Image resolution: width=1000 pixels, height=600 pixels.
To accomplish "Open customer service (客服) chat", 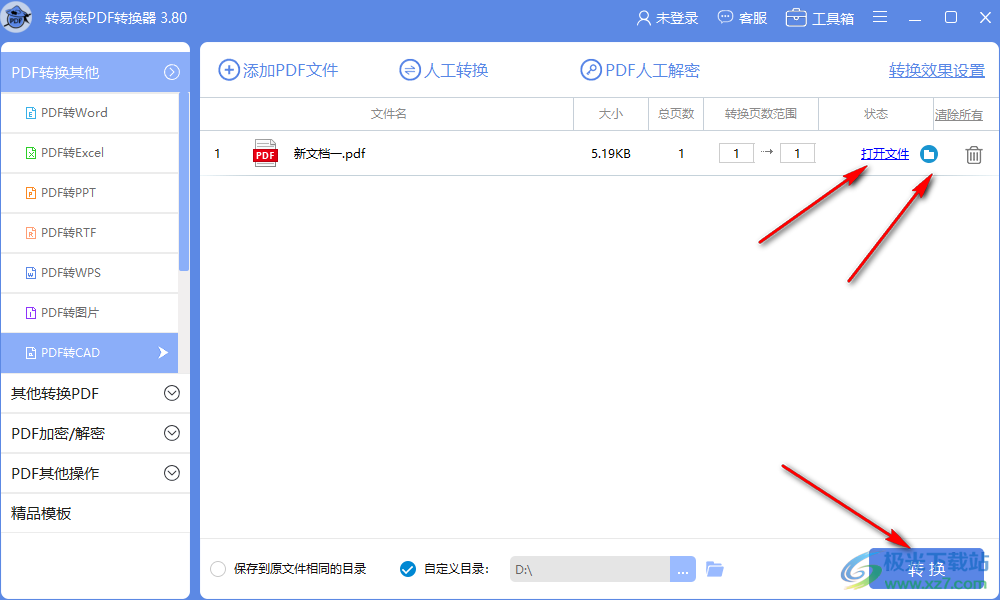I will [x=742, y=18].
